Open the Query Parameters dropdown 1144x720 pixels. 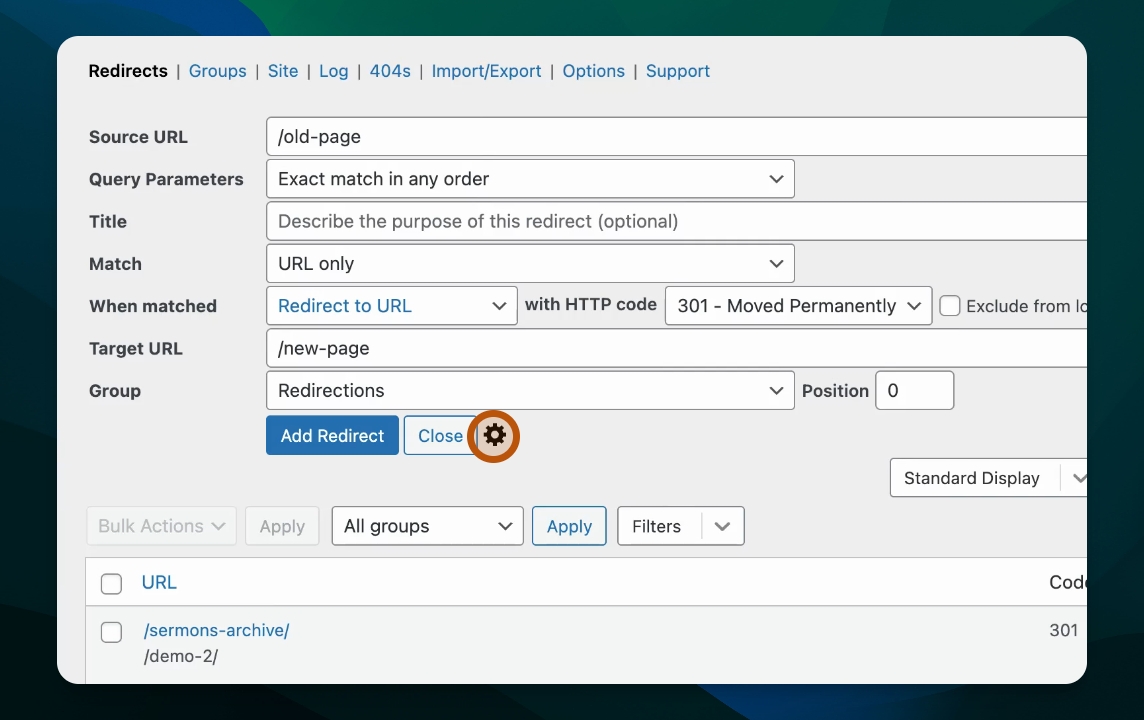pos(530,179)
